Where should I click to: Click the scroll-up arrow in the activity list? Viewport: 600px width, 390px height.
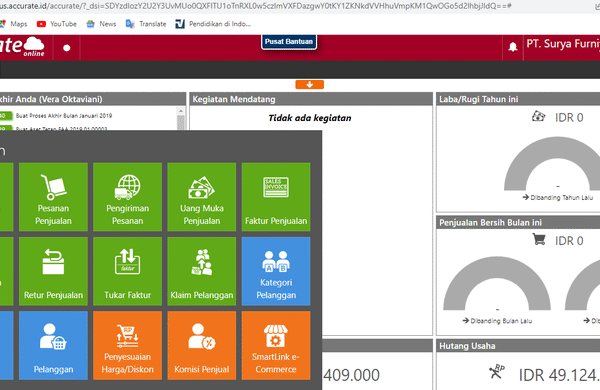[x=181, y=111]
